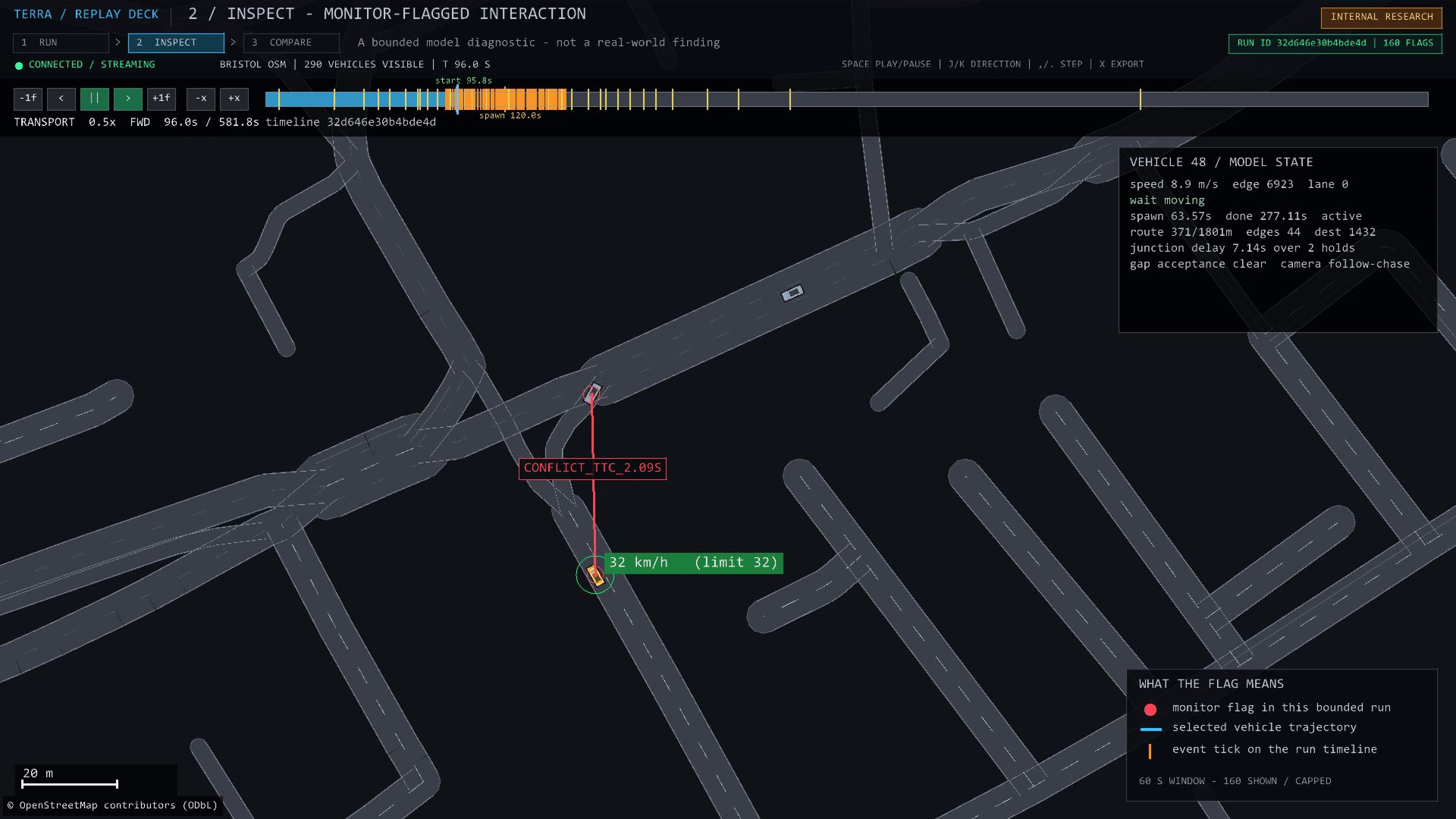Click the 20 m scale bar
Viewport: 1456px width, 819px height.
pyautogui.click(x=70, y=784)
